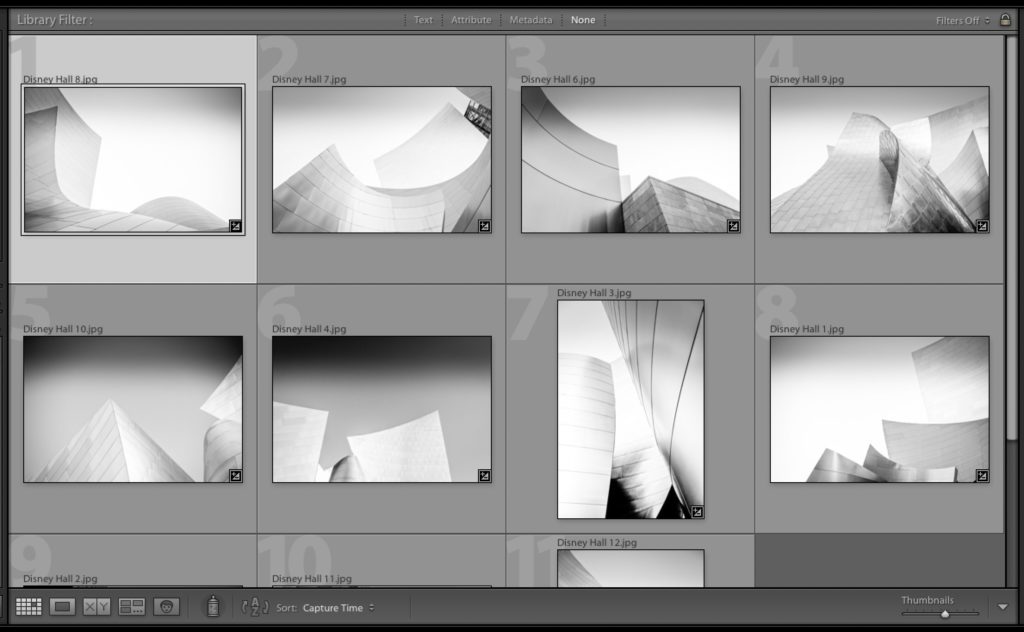Switch to Grid view

pyautogui.click(x=29, y=607)
